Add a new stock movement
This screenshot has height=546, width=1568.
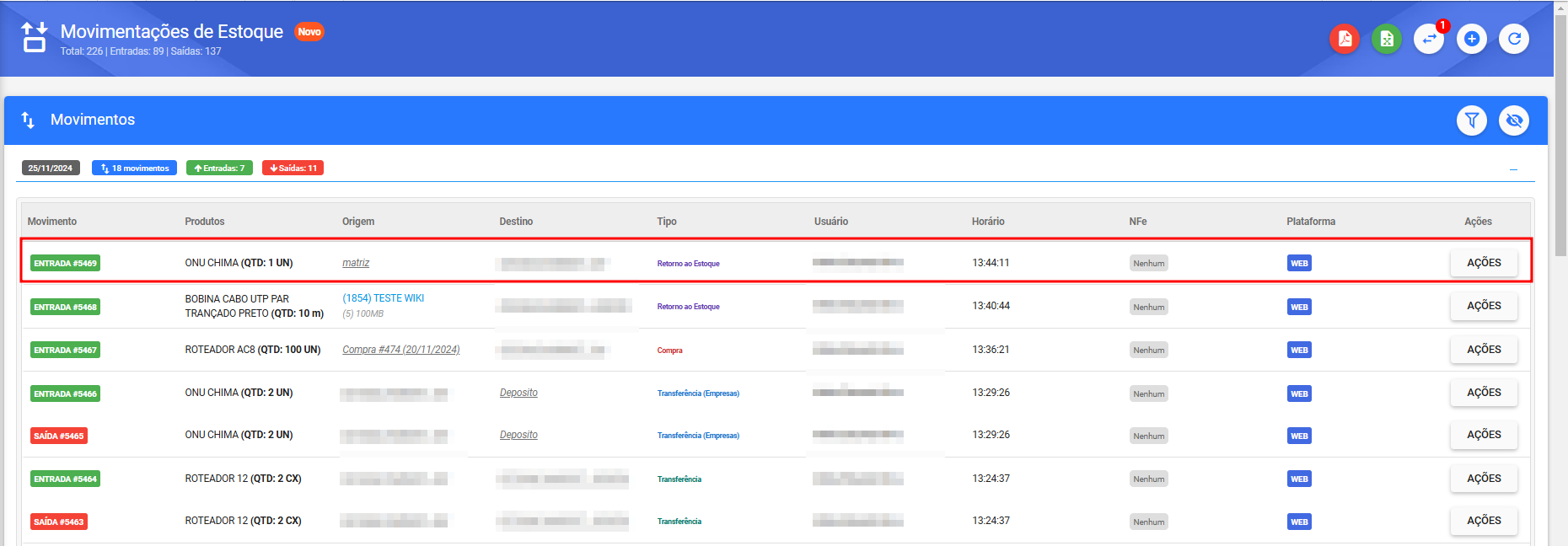click(1471, 39)
